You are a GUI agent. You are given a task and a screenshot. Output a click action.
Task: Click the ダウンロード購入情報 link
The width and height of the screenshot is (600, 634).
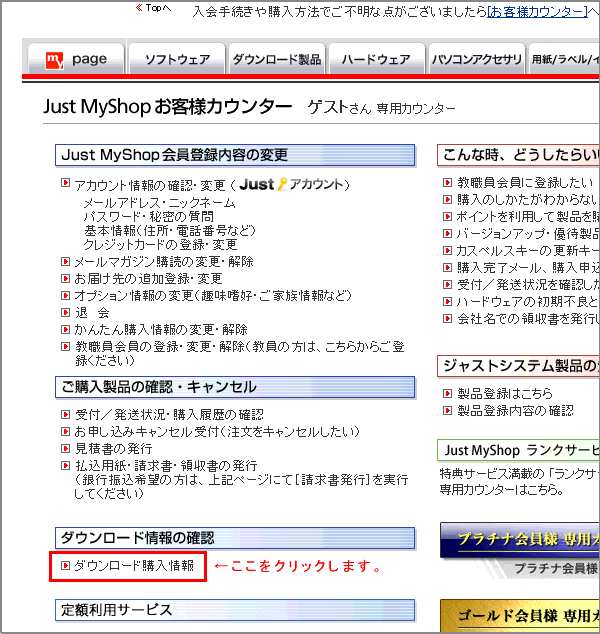pyautogui.click(x=134, y=567)
